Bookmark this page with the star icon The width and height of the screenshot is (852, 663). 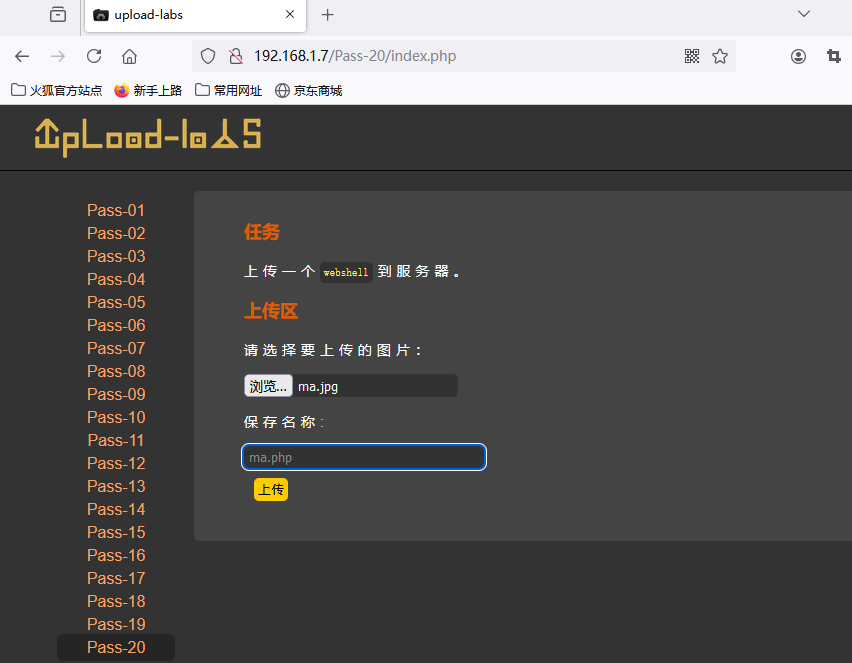pos(720,56)
